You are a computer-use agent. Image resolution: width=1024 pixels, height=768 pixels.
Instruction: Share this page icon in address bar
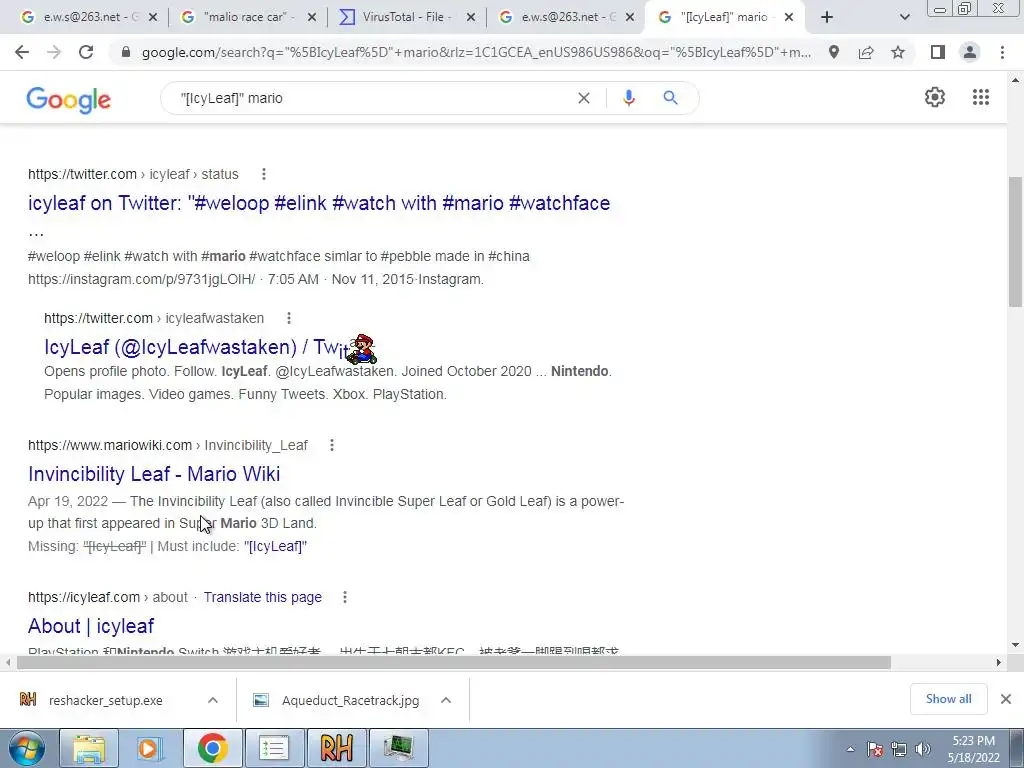pos(866,52)
